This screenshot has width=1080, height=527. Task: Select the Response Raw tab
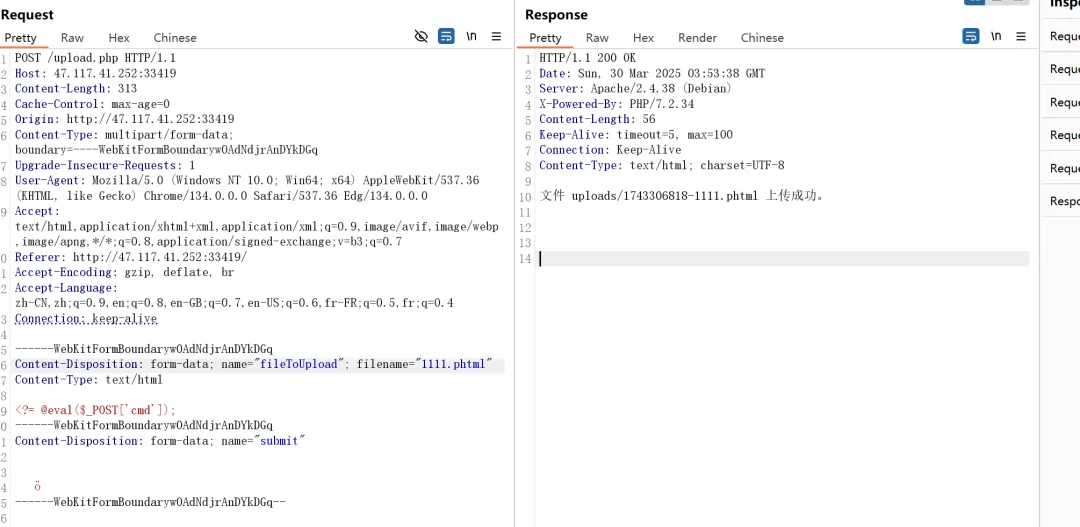pos(597,38)
